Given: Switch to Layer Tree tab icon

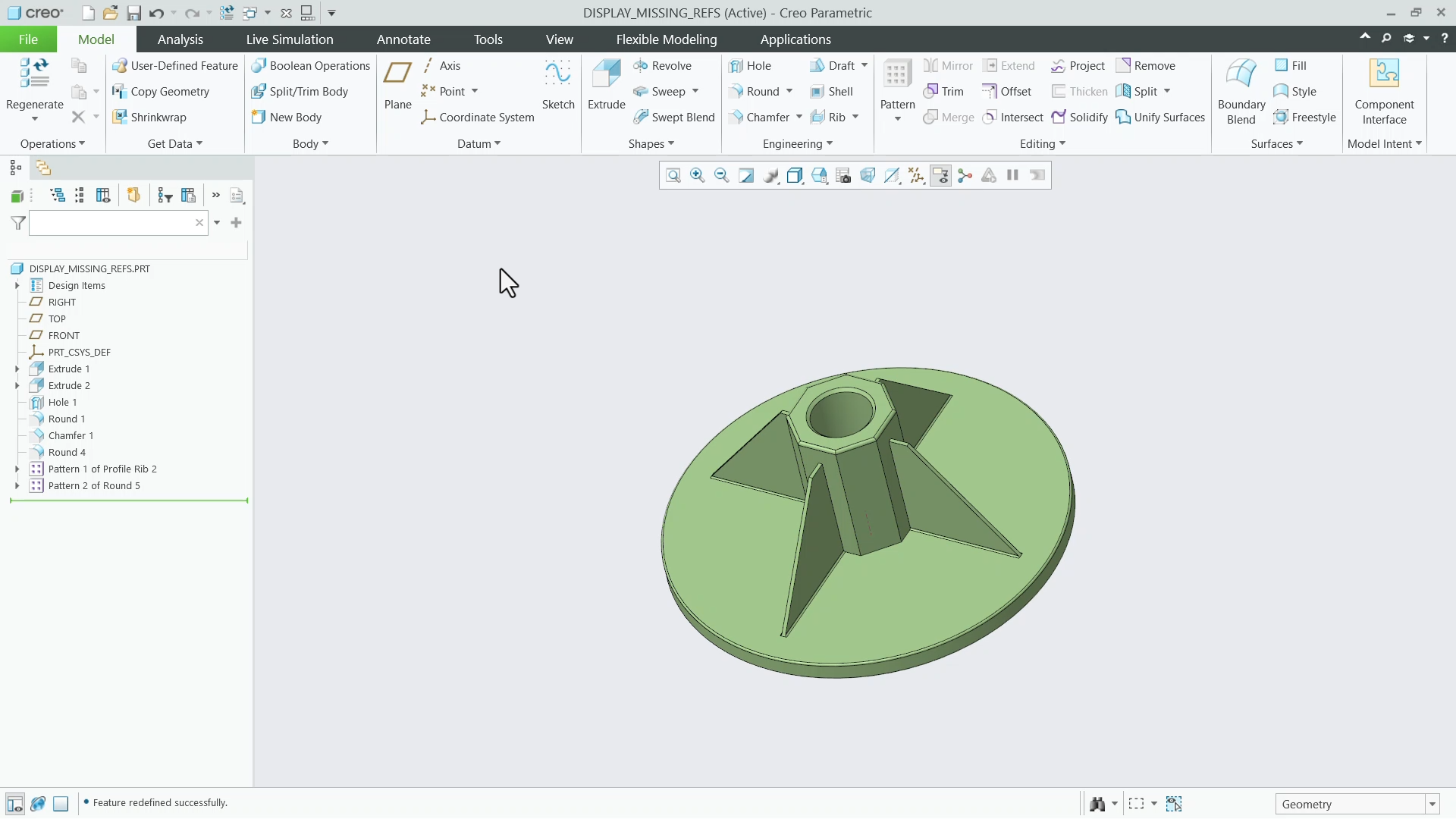Looking at the screenshot, I should (x=43, y=168).
